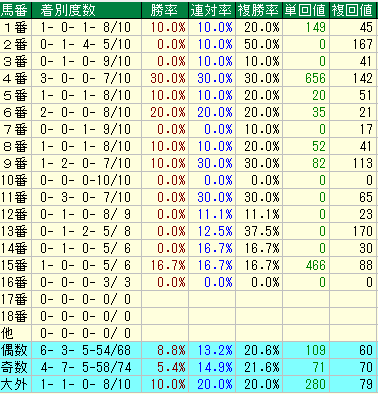378x394 pixels.
Task: Click 109 in 偶数 単回値 cell
Action: pos(315,350)
